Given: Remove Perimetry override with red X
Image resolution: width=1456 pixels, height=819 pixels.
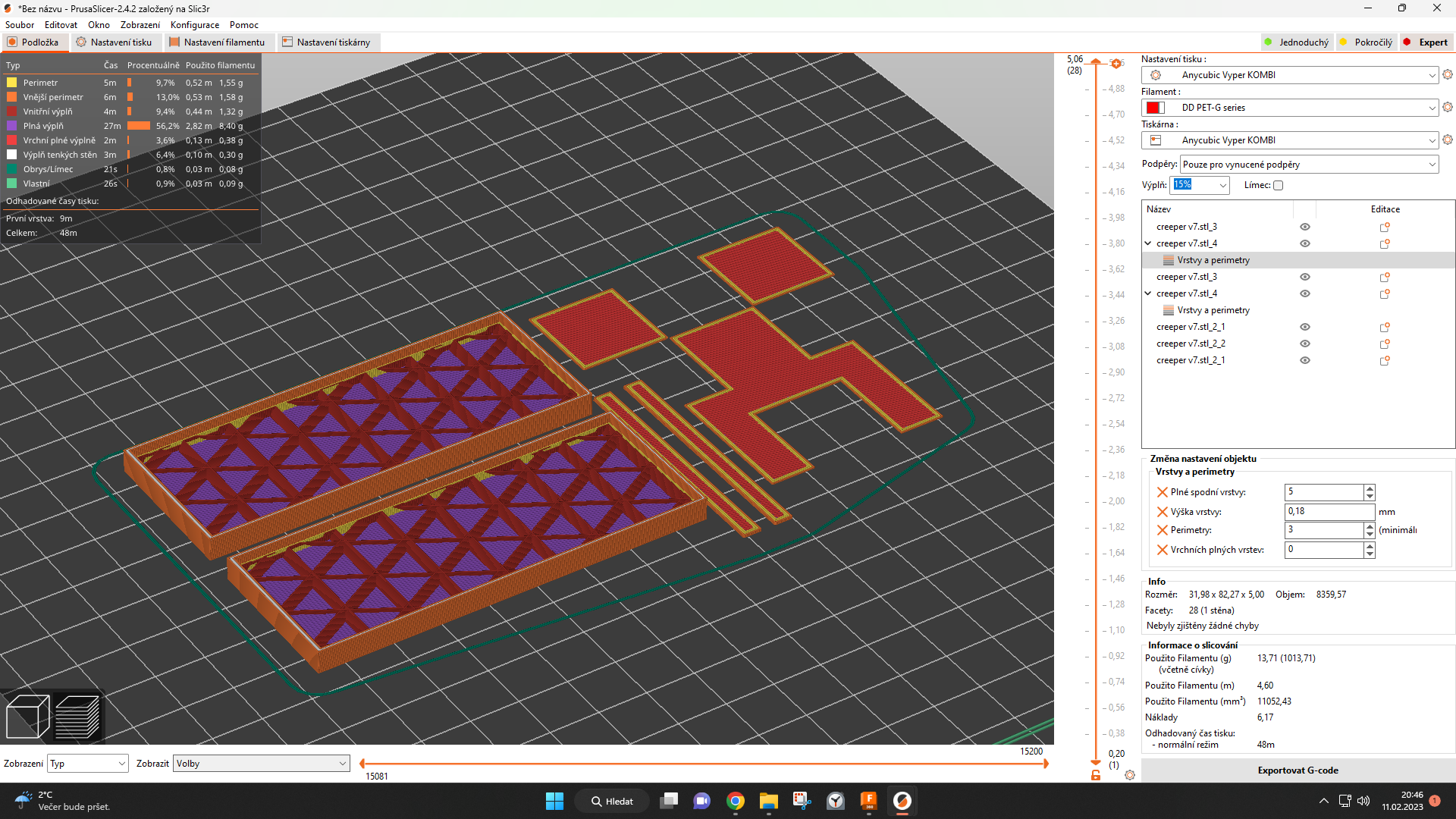Looking at the screenshot, I should point(1162,530).
